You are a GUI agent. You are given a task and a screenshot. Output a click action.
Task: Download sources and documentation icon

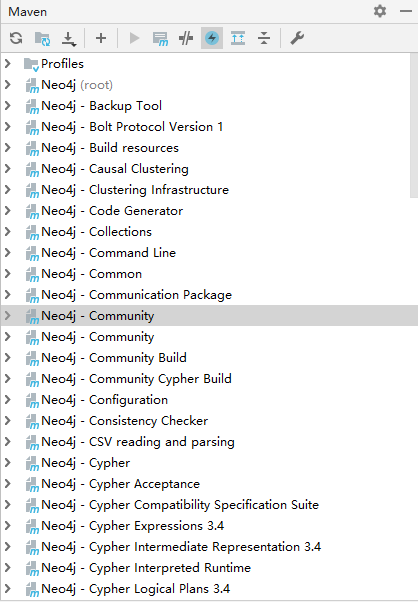click(69, 38)
